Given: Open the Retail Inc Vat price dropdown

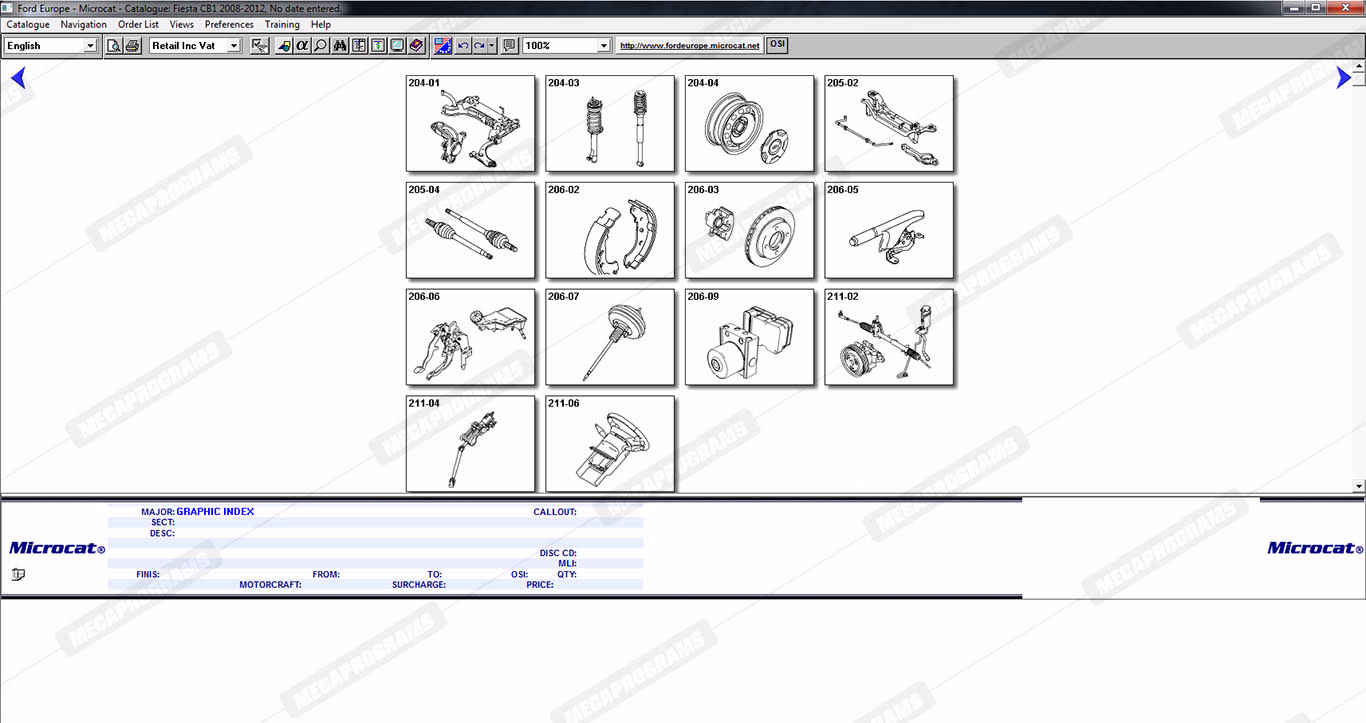Looking at the screenshot, I should pos(234,46).
